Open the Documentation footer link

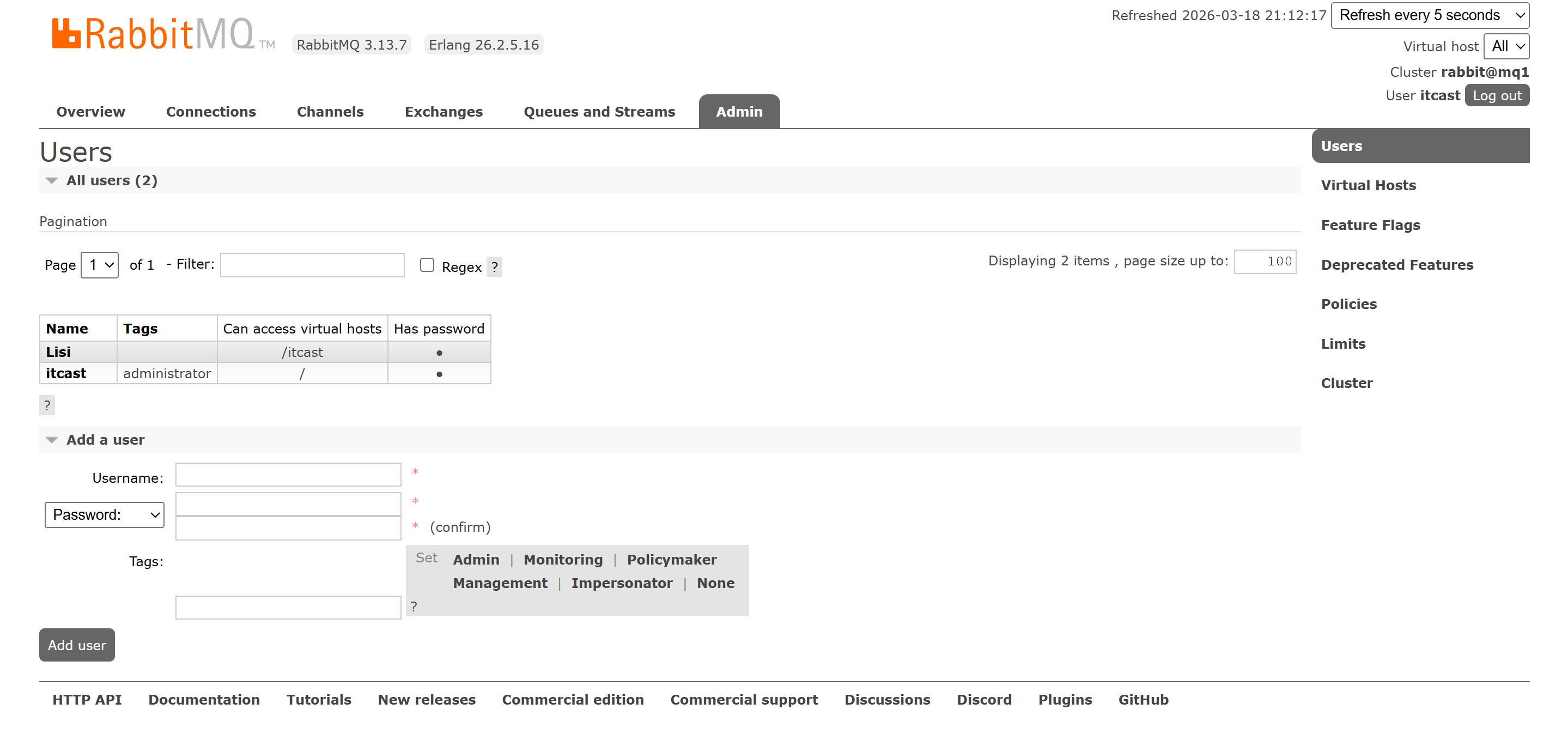coord(204,700)
